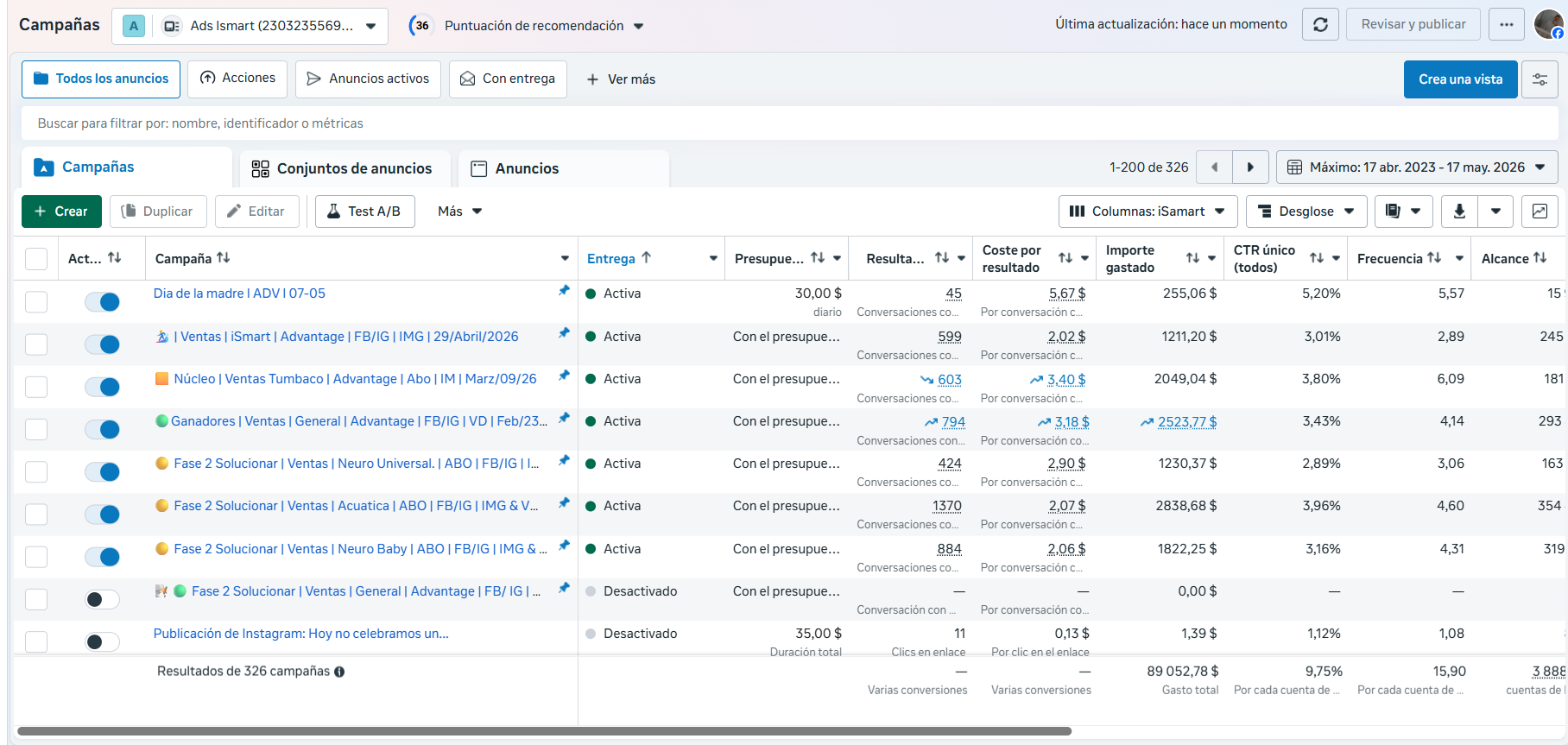Open the three-dot more options menu
The height and width of the screenshot is (745, 1568).
click(x=1507, y=24)
